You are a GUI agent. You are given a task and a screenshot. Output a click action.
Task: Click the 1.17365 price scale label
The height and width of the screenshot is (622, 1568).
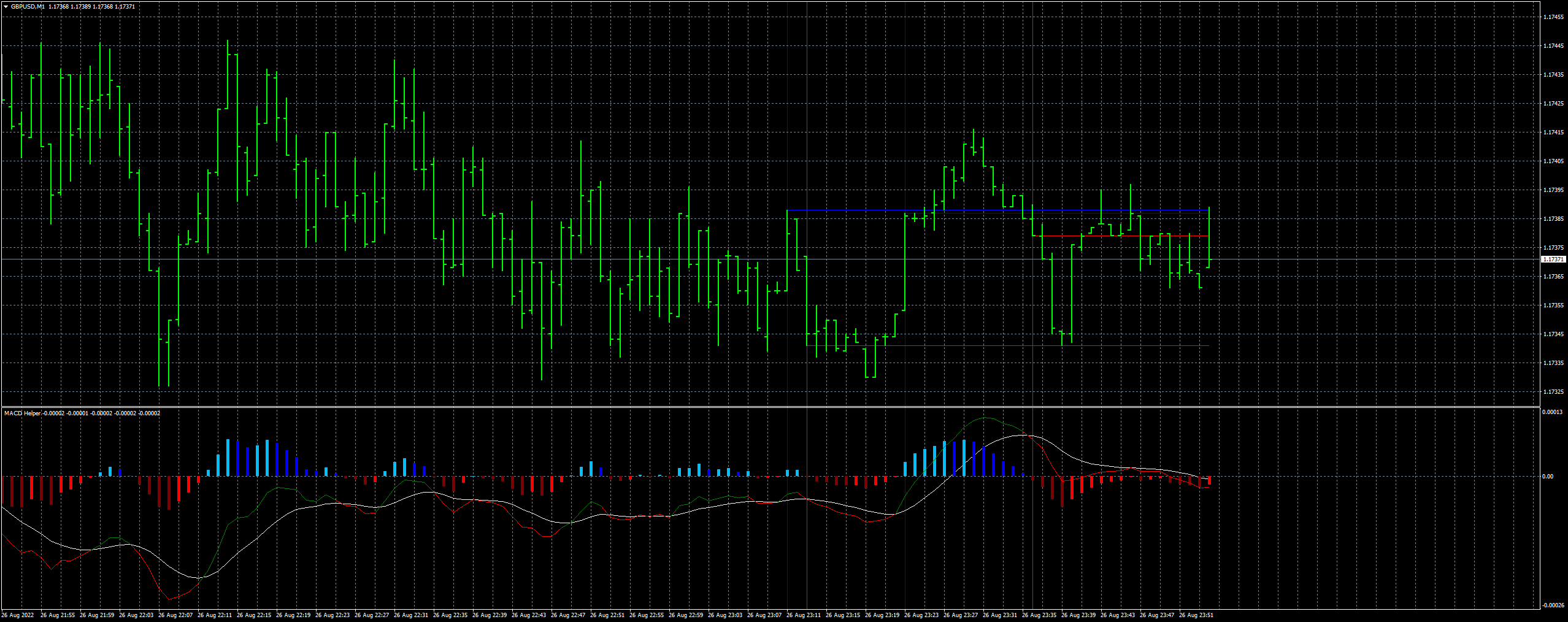1554,277
